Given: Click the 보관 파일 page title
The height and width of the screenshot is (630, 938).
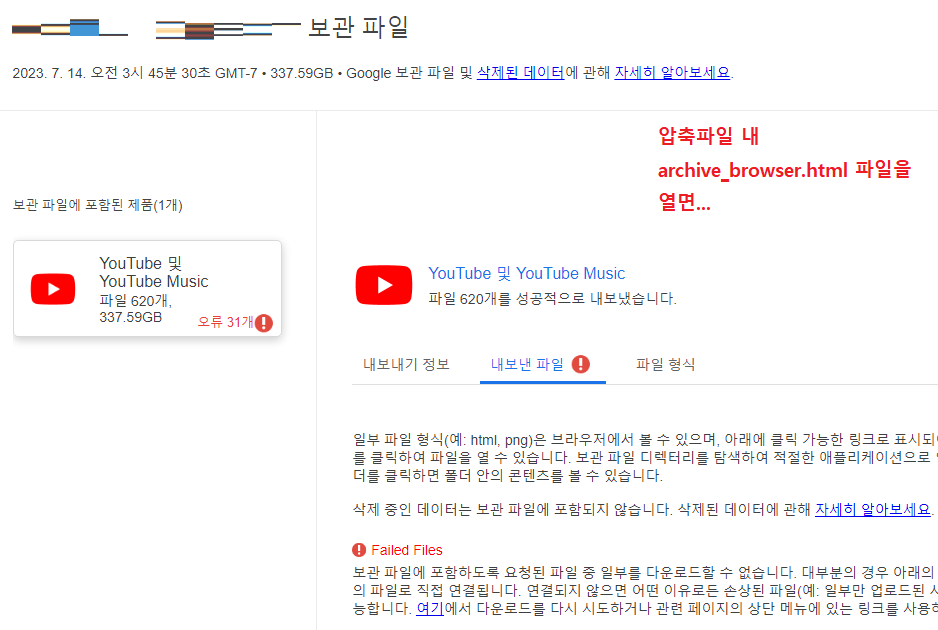Looking at the screenshot, I should coord(358,27).
